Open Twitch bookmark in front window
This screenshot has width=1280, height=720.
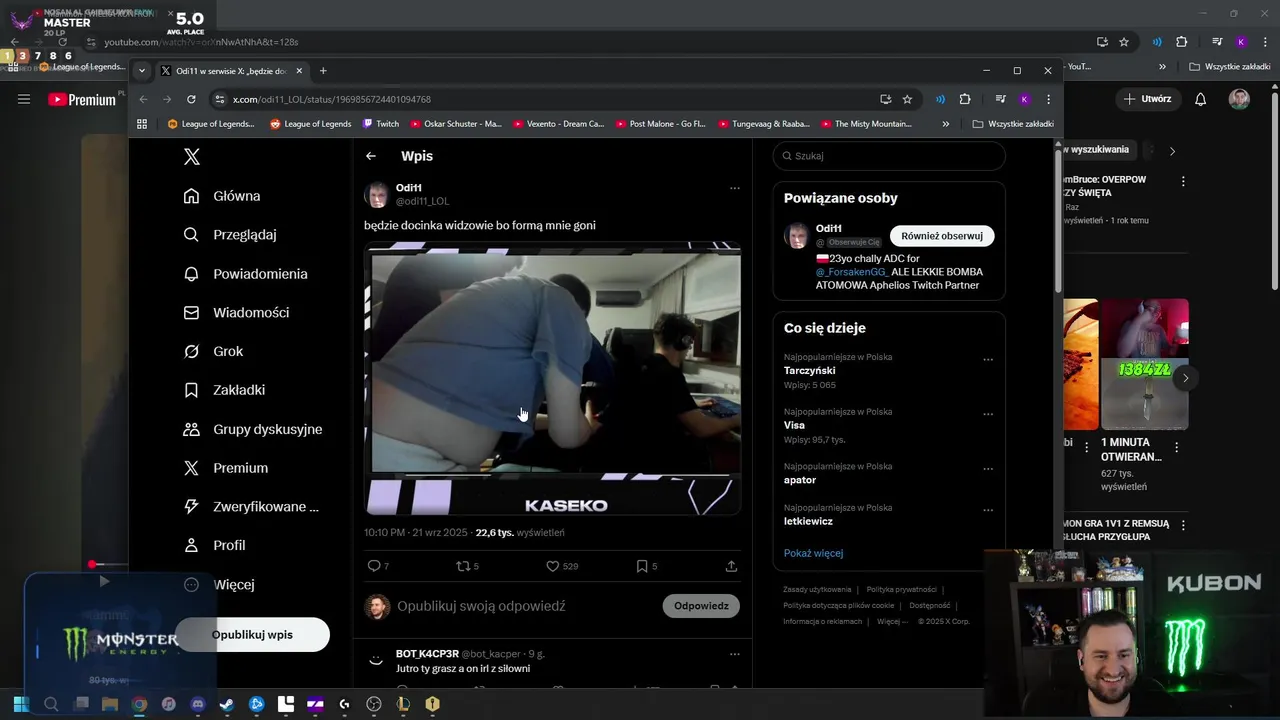tap(381, 124)
